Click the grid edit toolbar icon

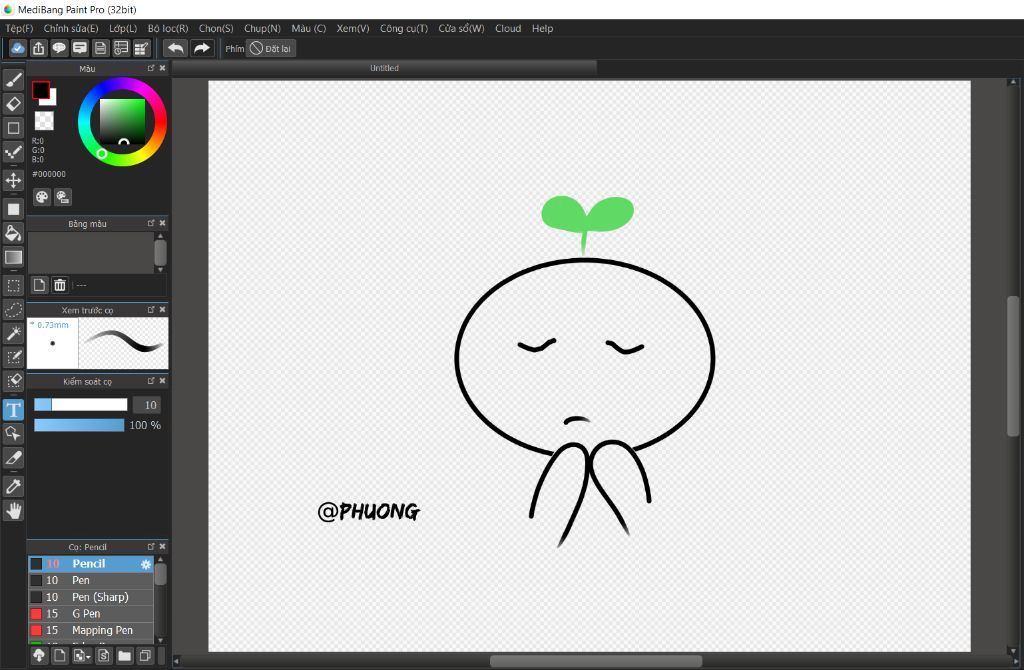141,48
